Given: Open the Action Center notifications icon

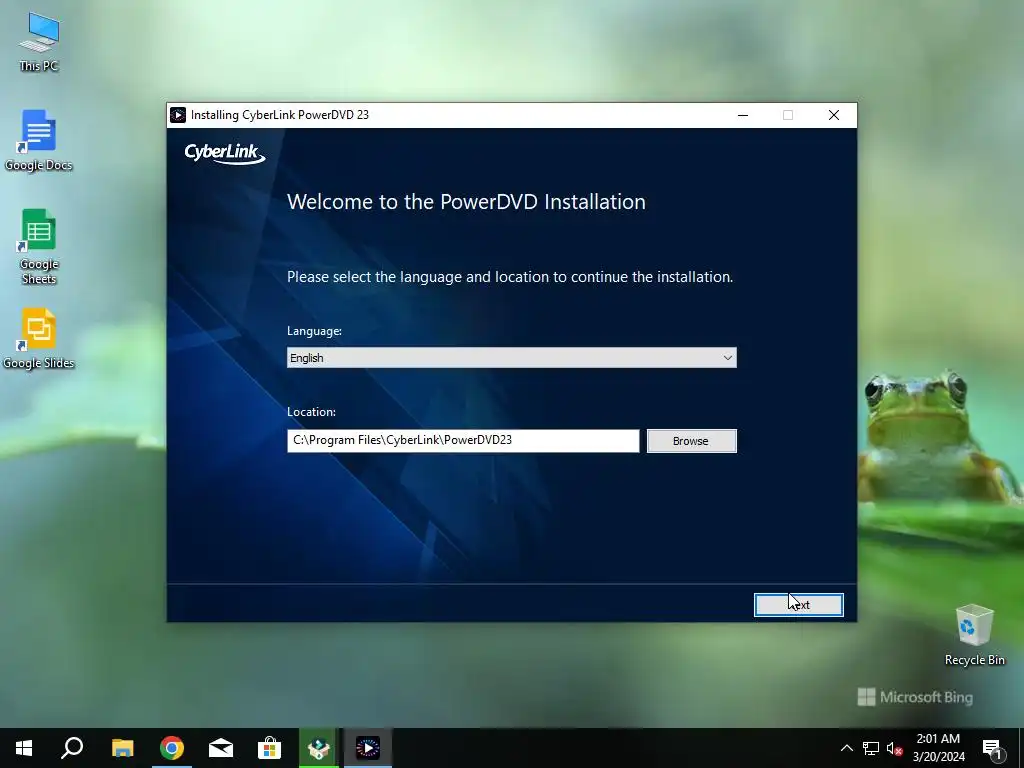Looking at the screenshot, I should point(992,748).
